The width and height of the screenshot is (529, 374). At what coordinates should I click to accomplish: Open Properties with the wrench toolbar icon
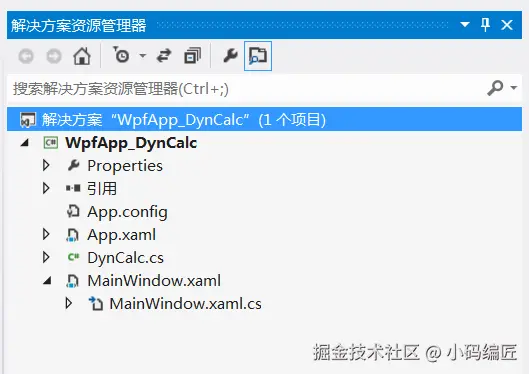coord(231,56)
